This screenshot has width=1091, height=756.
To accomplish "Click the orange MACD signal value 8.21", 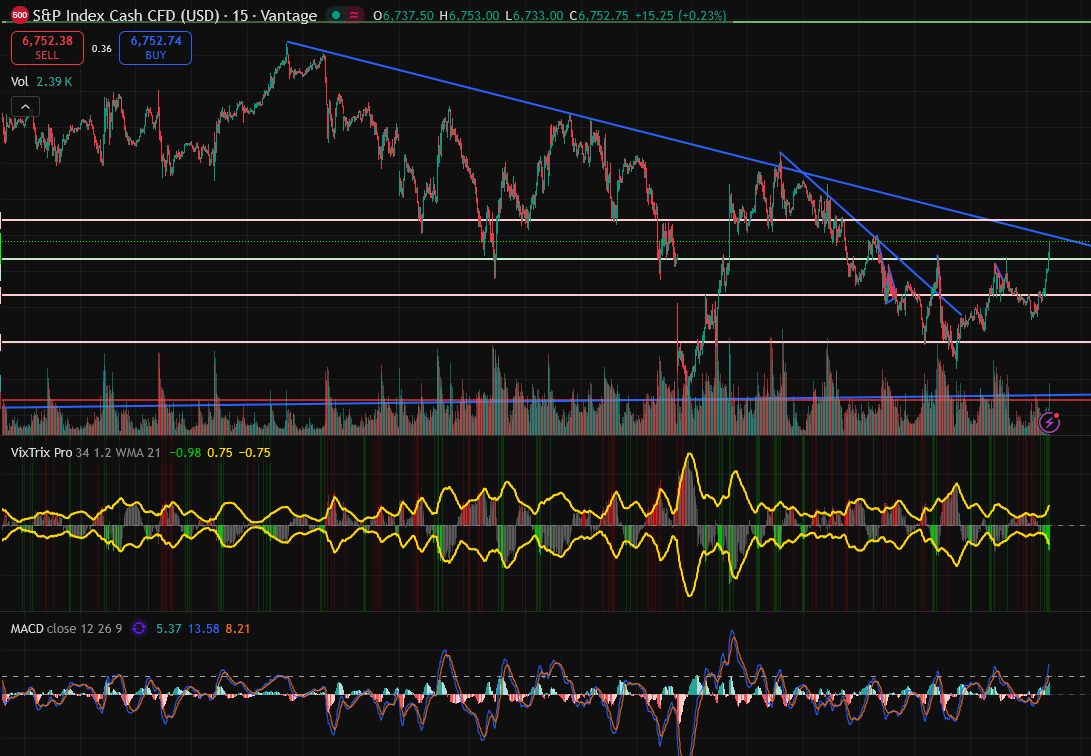I will 238,629.
